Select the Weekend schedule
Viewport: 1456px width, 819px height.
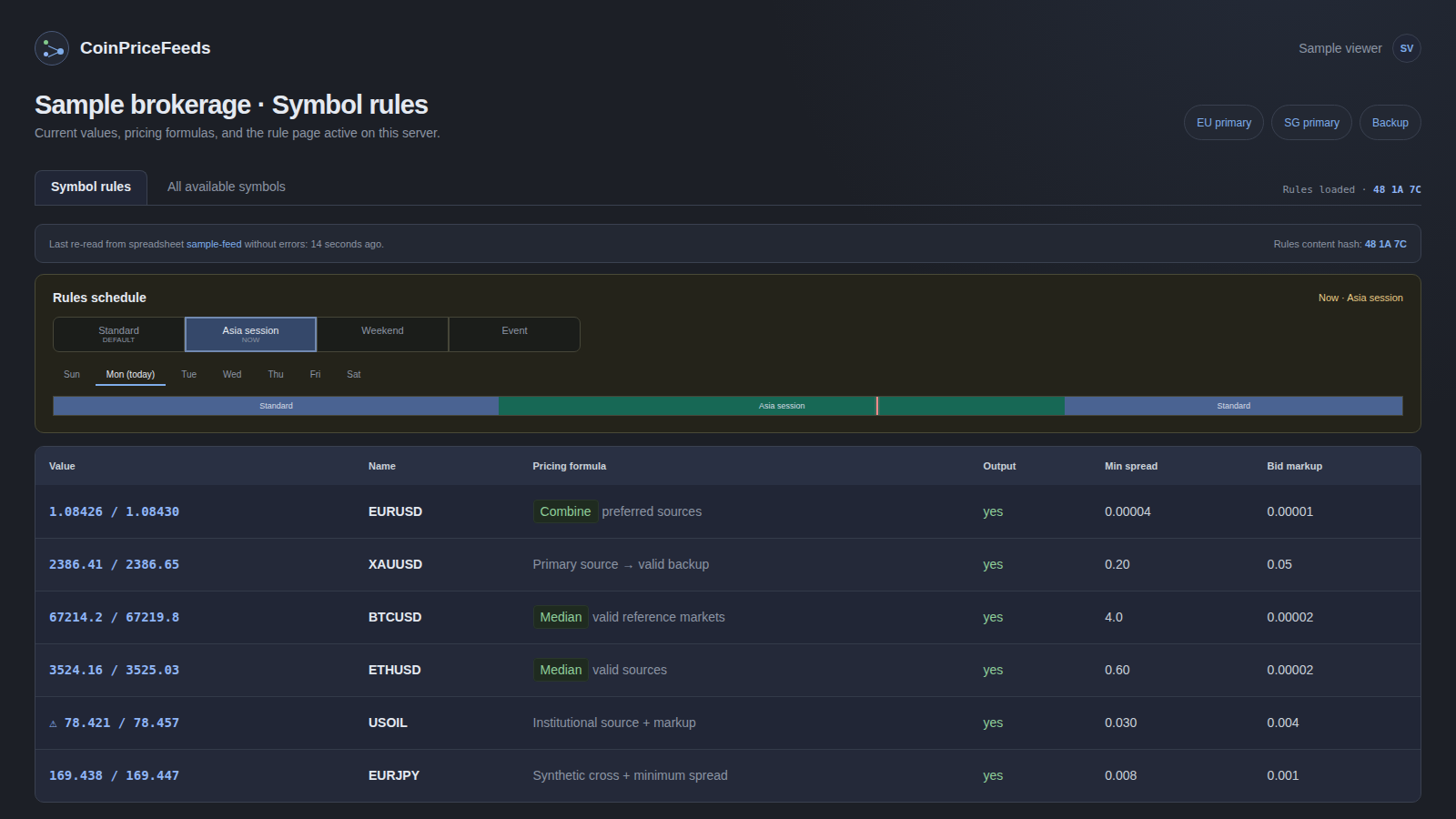tap(382, 334)
